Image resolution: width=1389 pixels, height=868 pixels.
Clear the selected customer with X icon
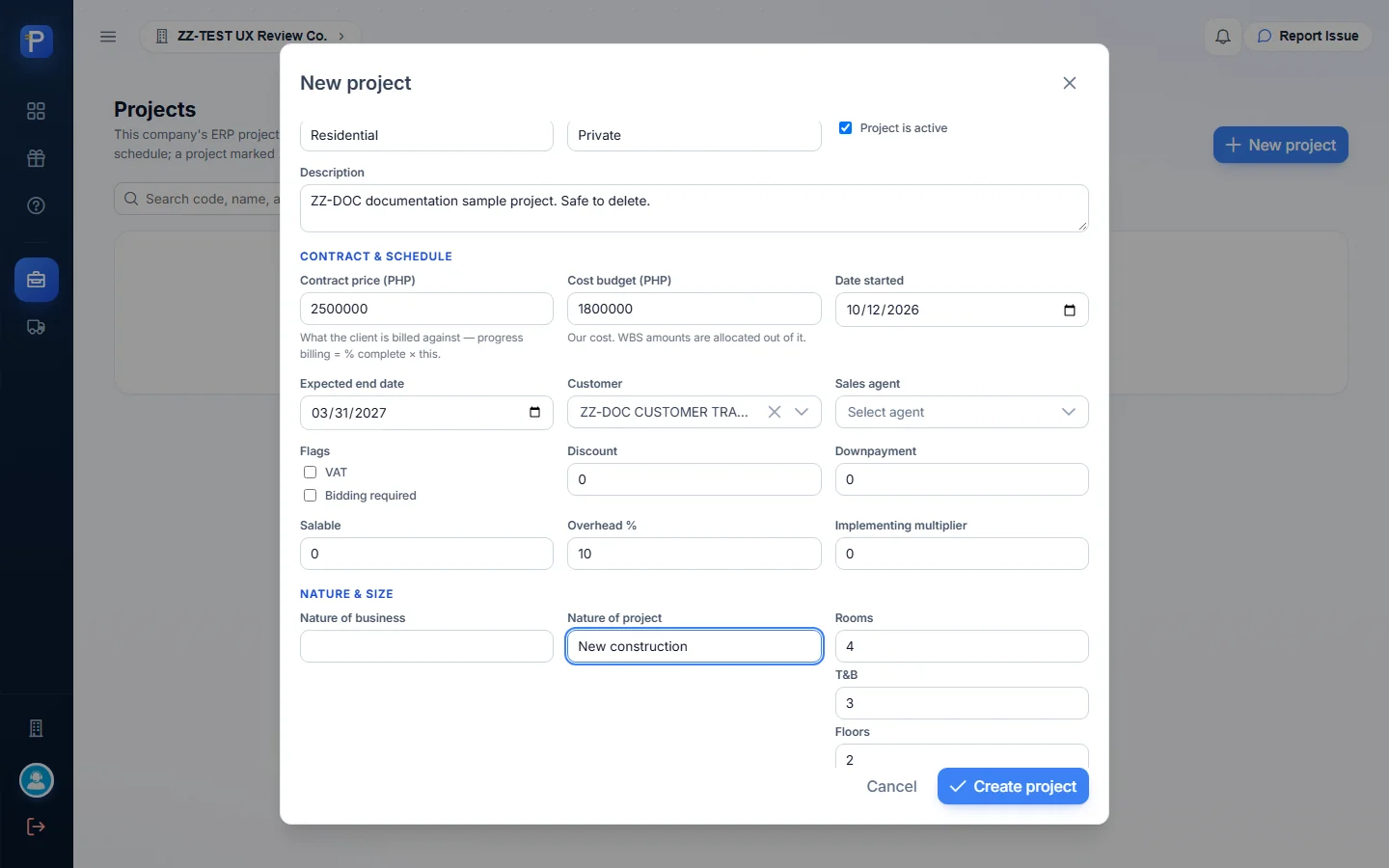click(775, 412)
